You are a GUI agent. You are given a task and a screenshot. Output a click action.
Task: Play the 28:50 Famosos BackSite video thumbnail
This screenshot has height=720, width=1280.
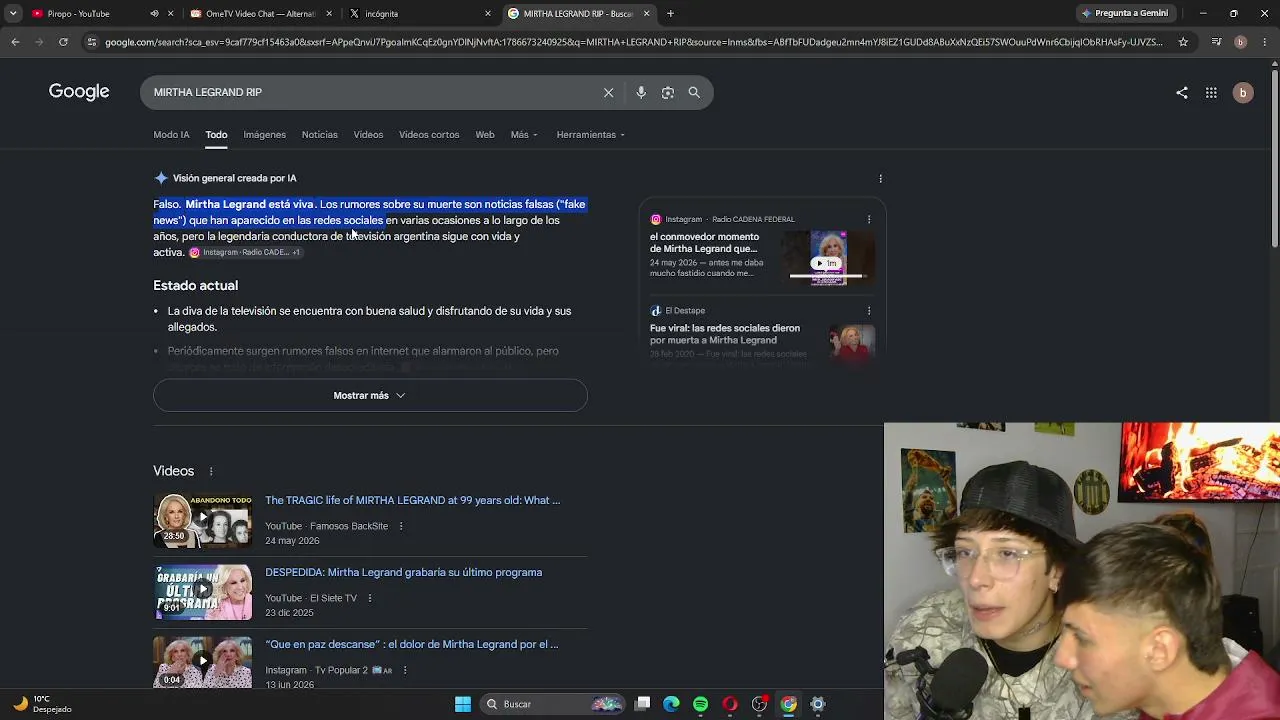click(203, 519)
